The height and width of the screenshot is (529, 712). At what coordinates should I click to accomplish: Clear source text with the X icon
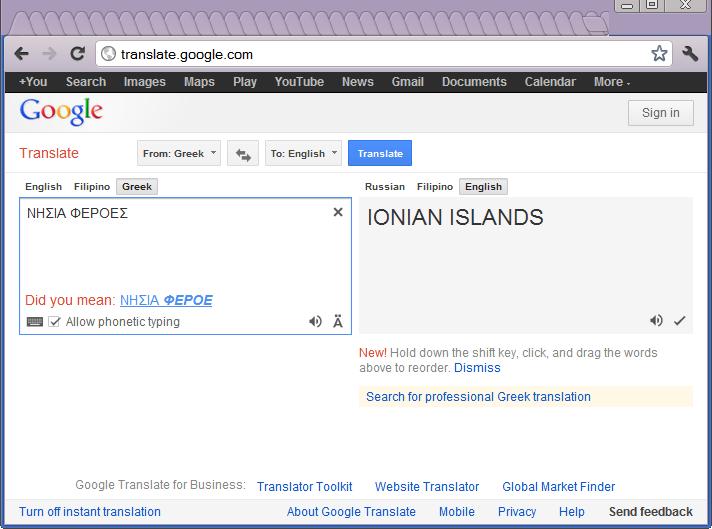338,212
